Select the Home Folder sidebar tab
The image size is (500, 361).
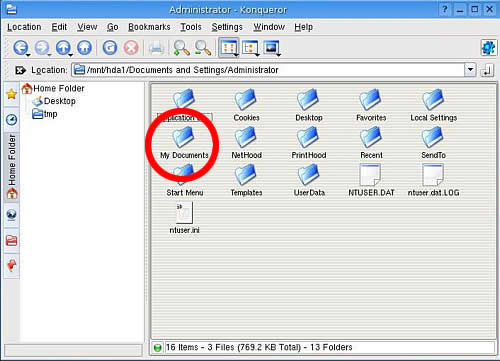[x=12, y=167]
